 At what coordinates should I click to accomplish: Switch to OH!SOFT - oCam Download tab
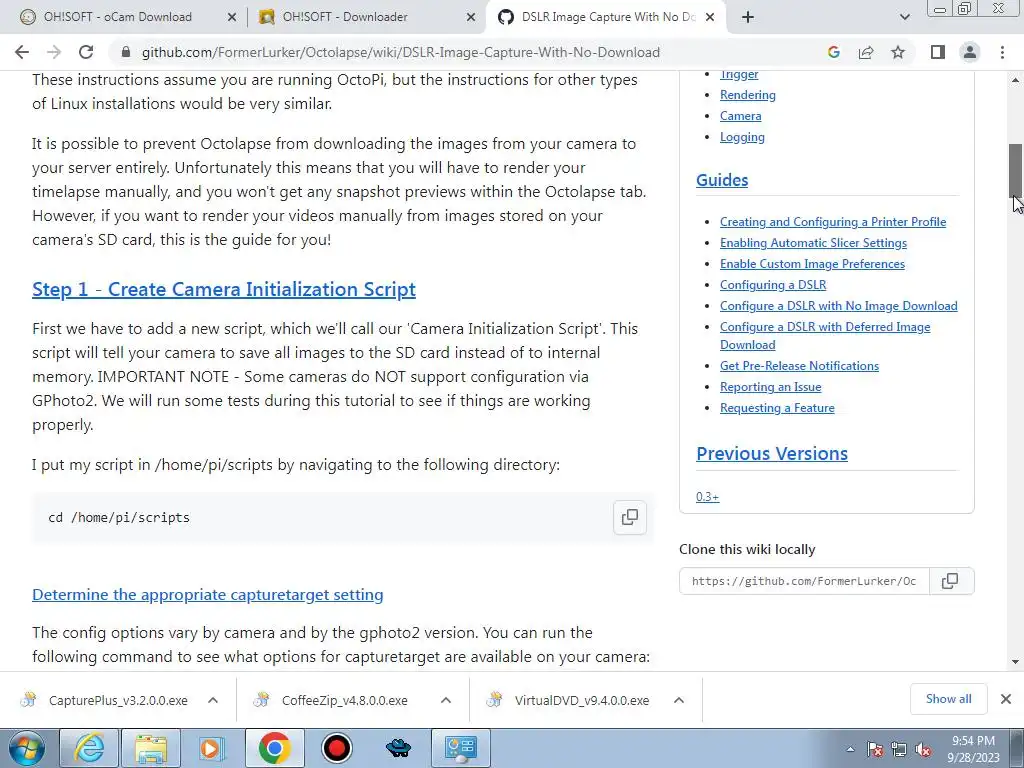(x=118, y=17)
